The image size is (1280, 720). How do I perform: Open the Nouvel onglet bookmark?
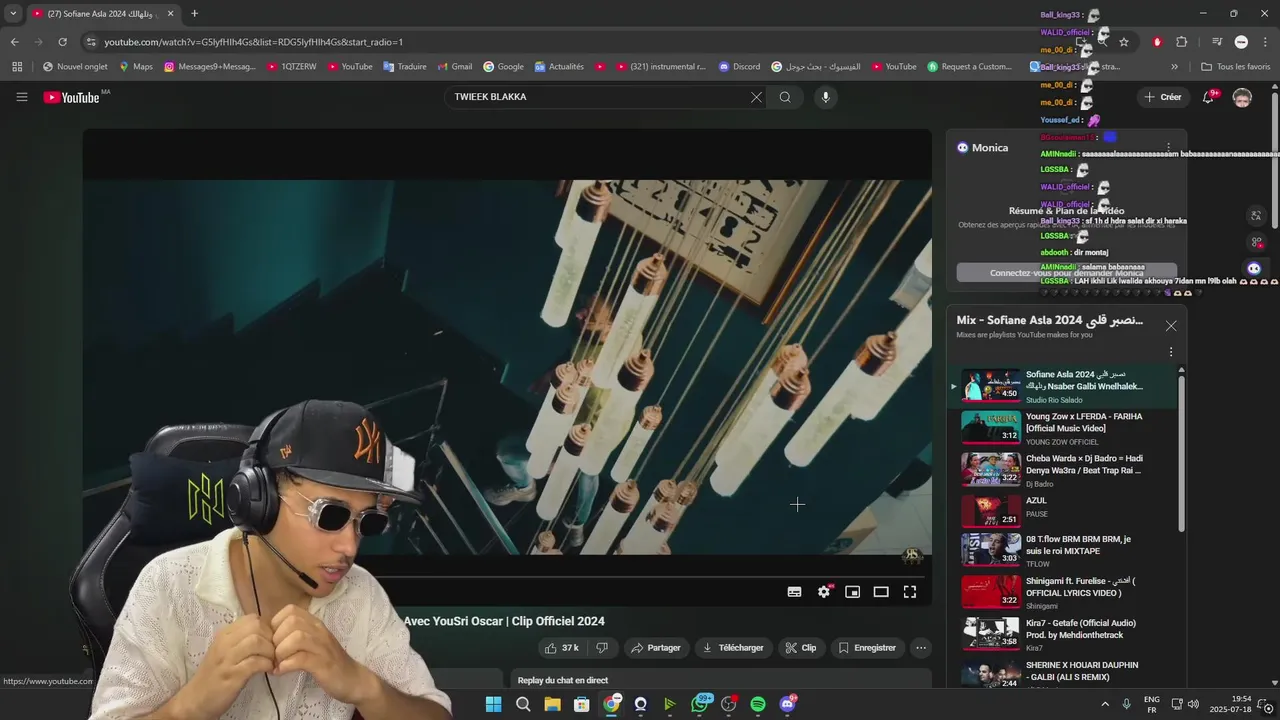point(75,67)
